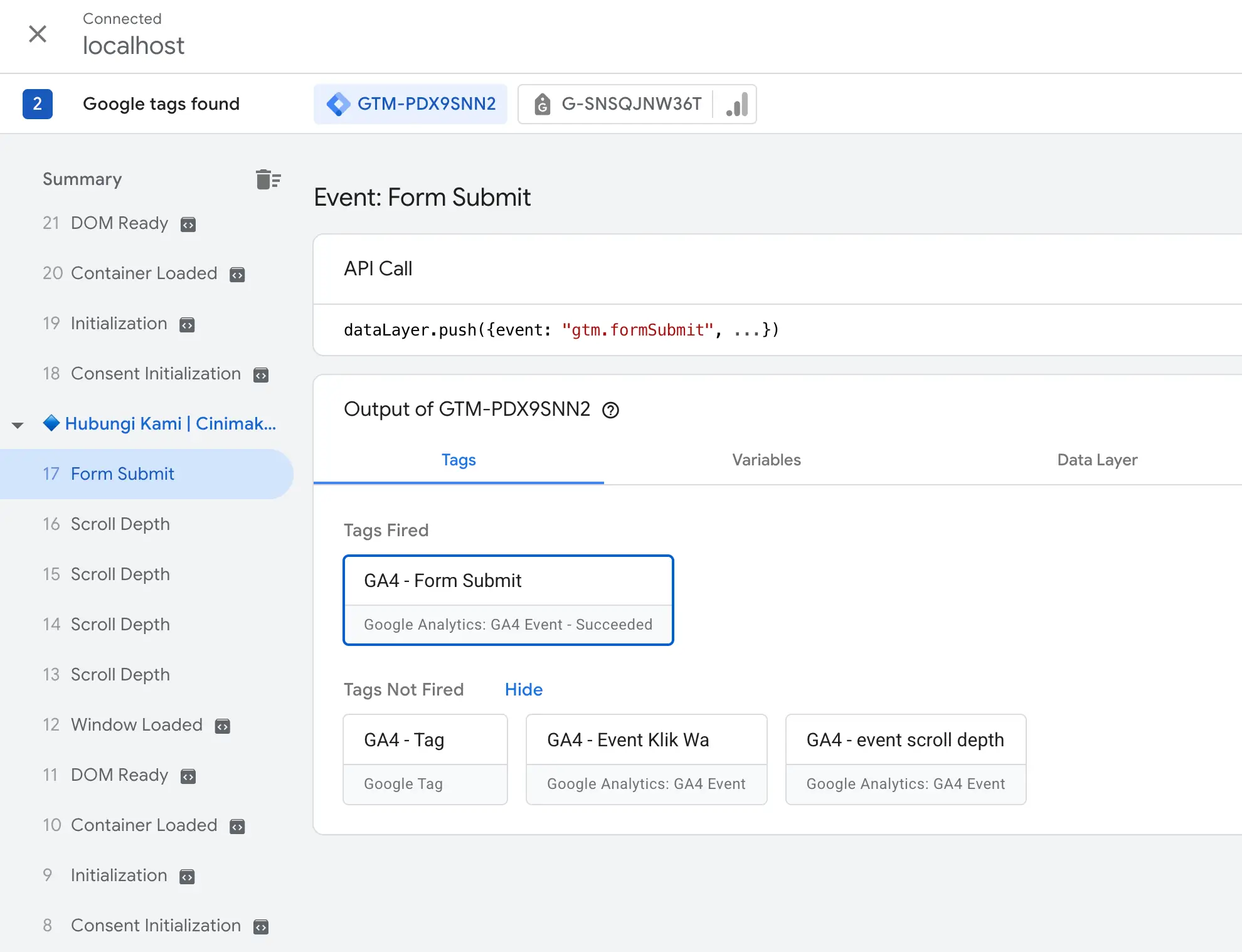Select event 18 Consent Initialization
The width and height of the screenshot is (1242, 952).
(142, 374)
